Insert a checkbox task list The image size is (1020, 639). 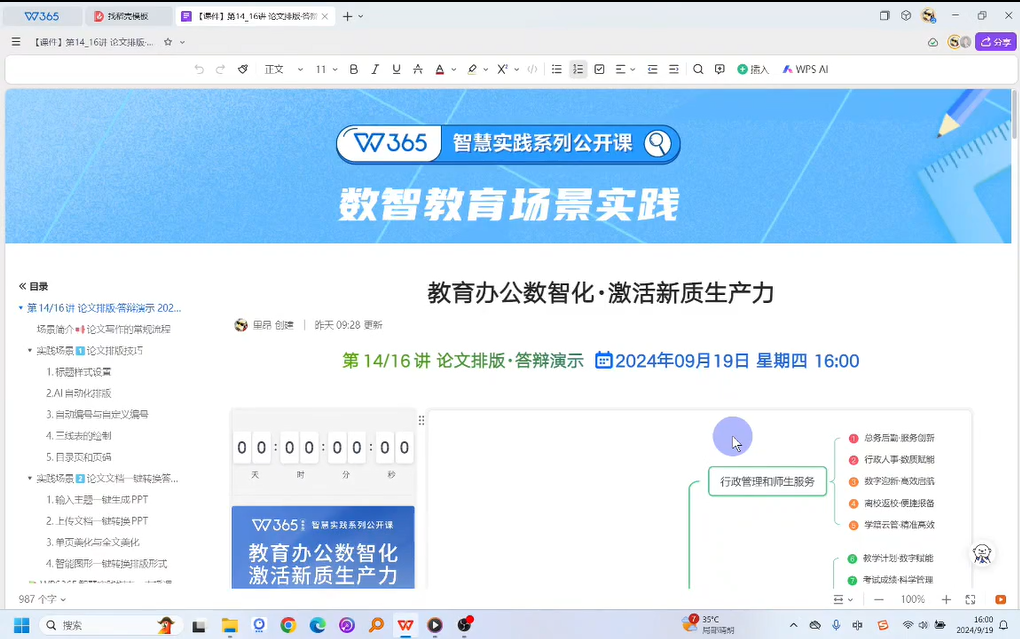point(599,70)
